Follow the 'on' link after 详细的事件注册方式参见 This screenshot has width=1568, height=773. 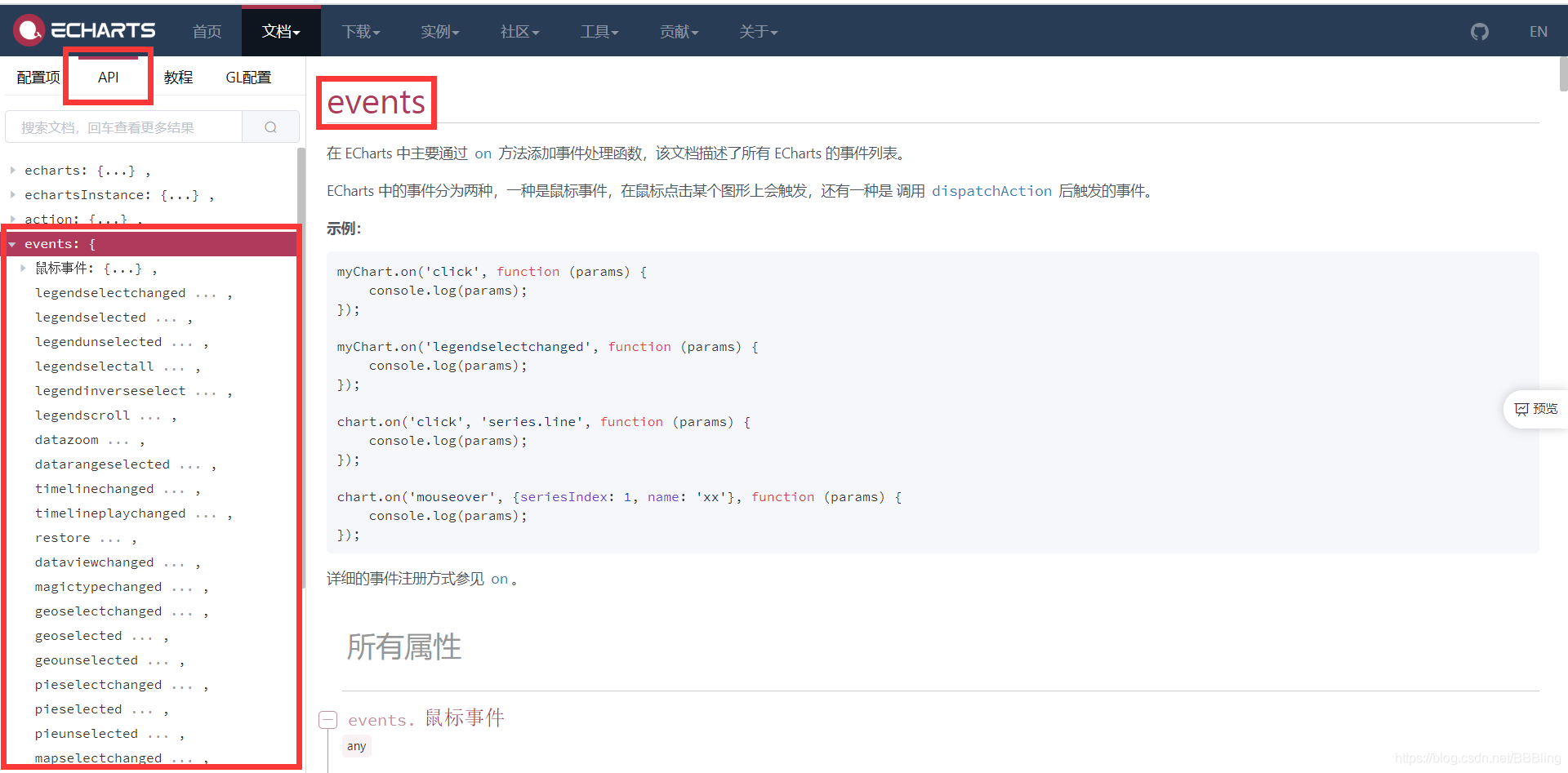point(500,579)
